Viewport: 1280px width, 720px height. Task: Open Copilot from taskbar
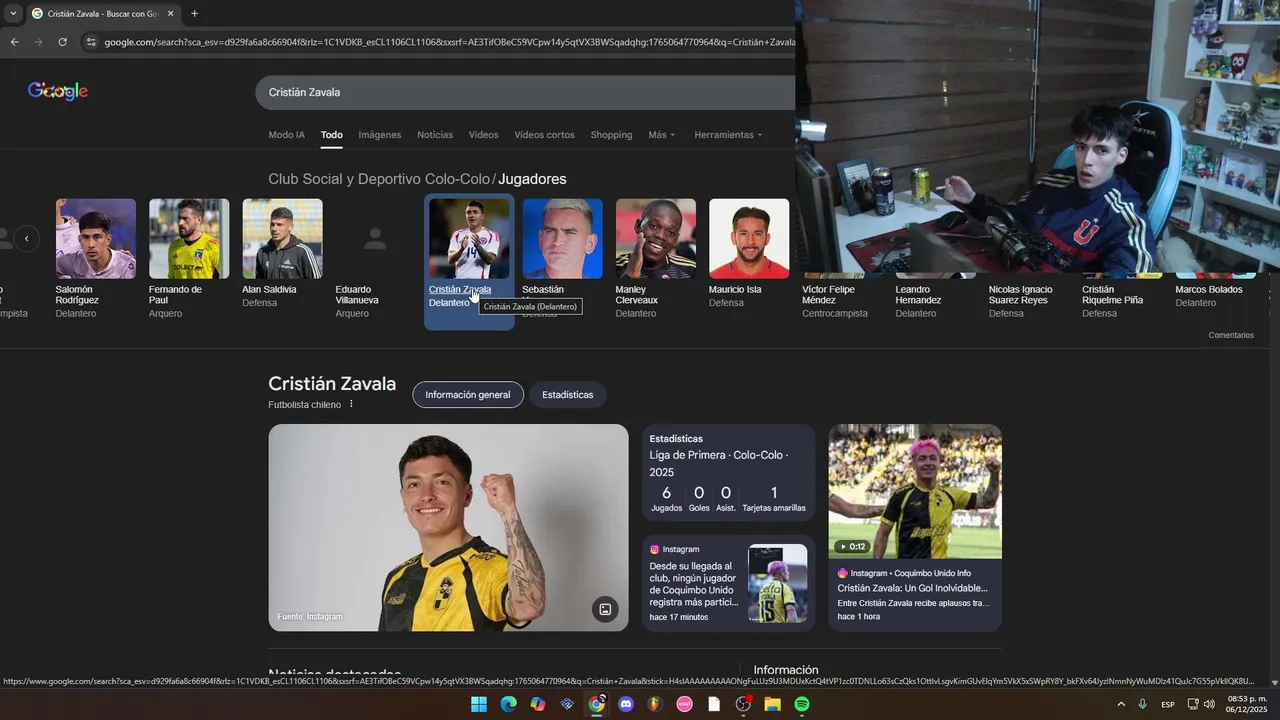[538, 704]
